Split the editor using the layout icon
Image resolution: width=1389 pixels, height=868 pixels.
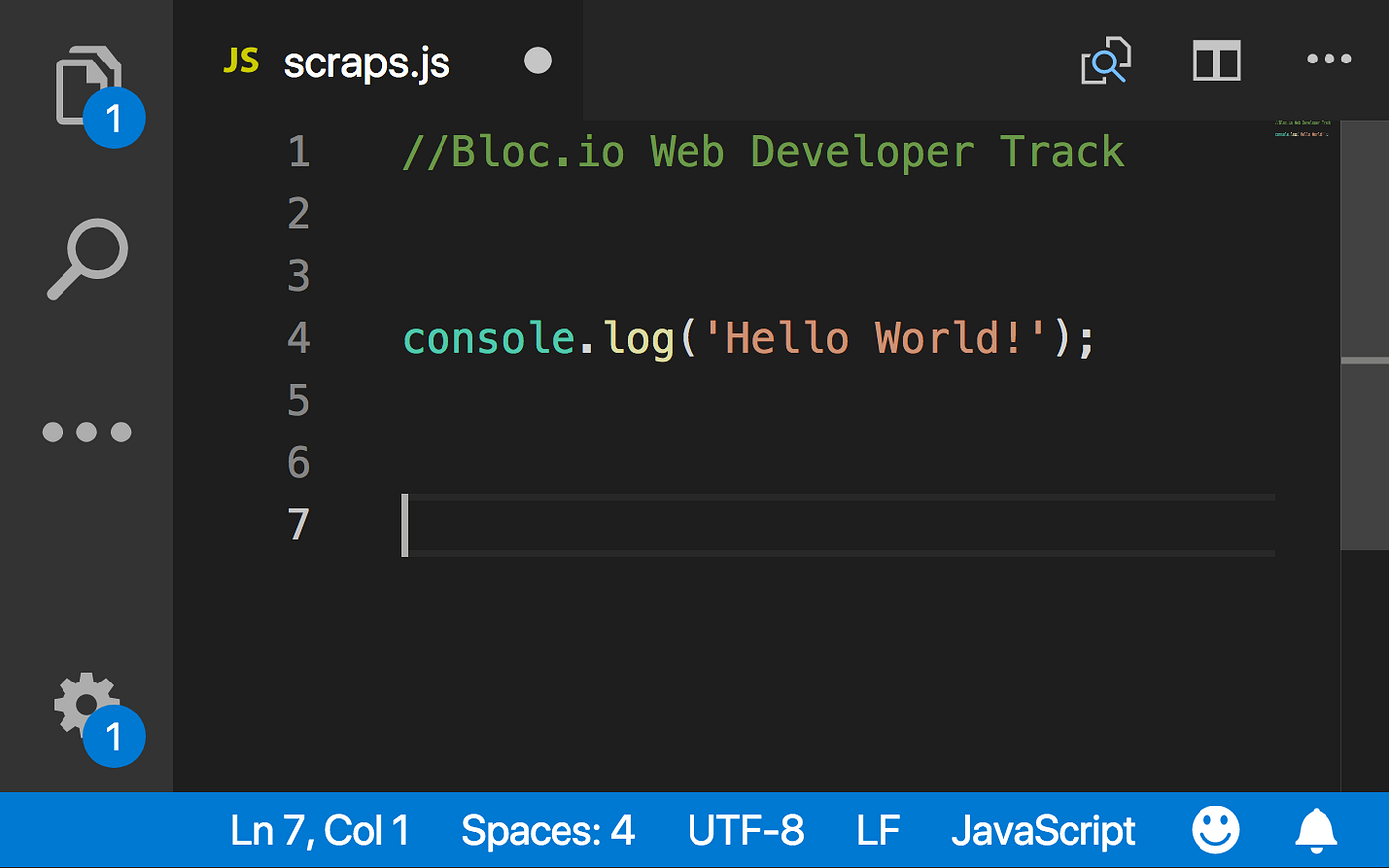[x=1215, y=60]
